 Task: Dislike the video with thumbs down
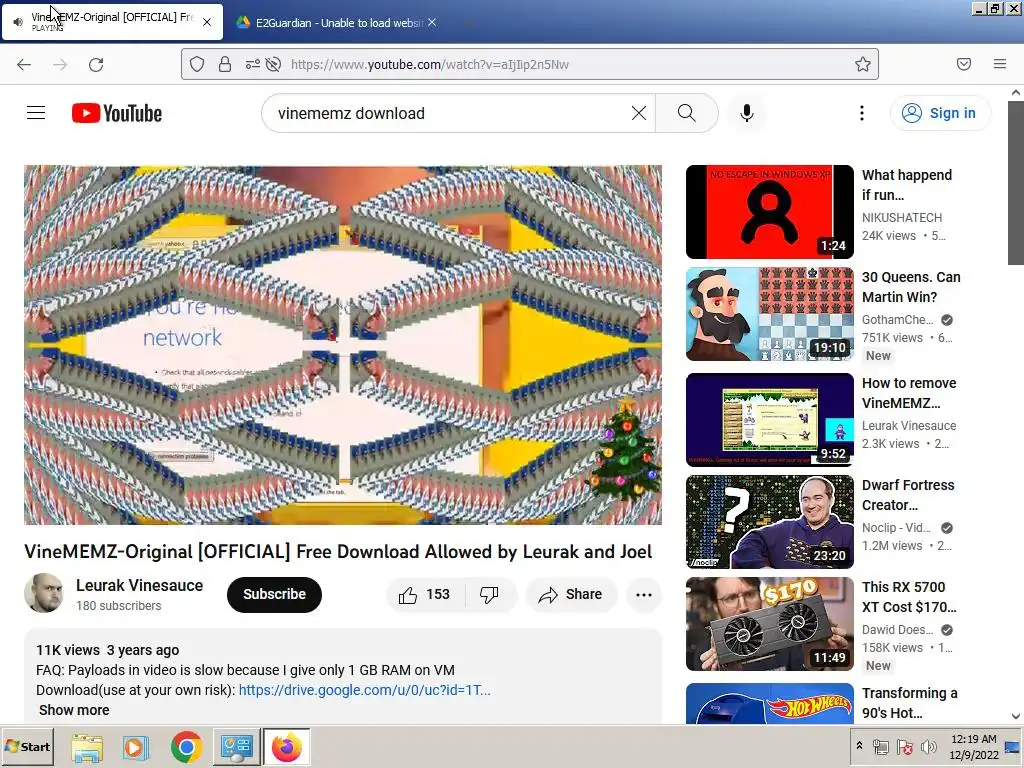490,594
